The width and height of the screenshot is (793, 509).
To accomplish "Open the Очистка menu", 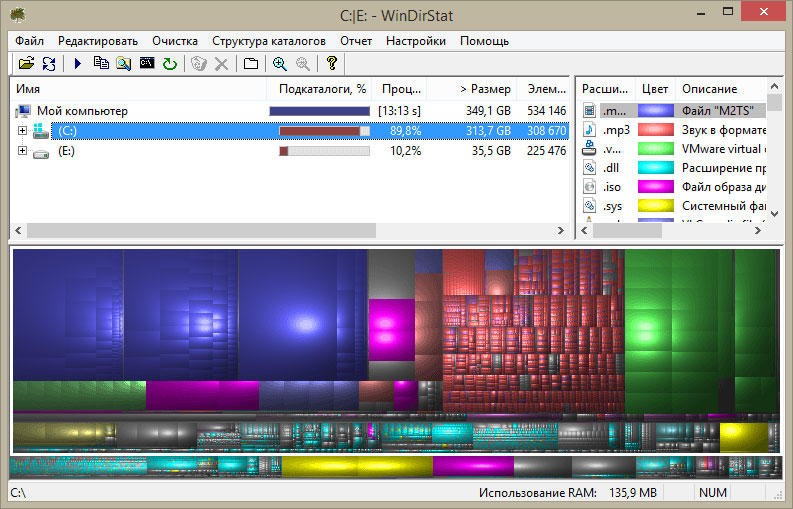I will point(175,41).
